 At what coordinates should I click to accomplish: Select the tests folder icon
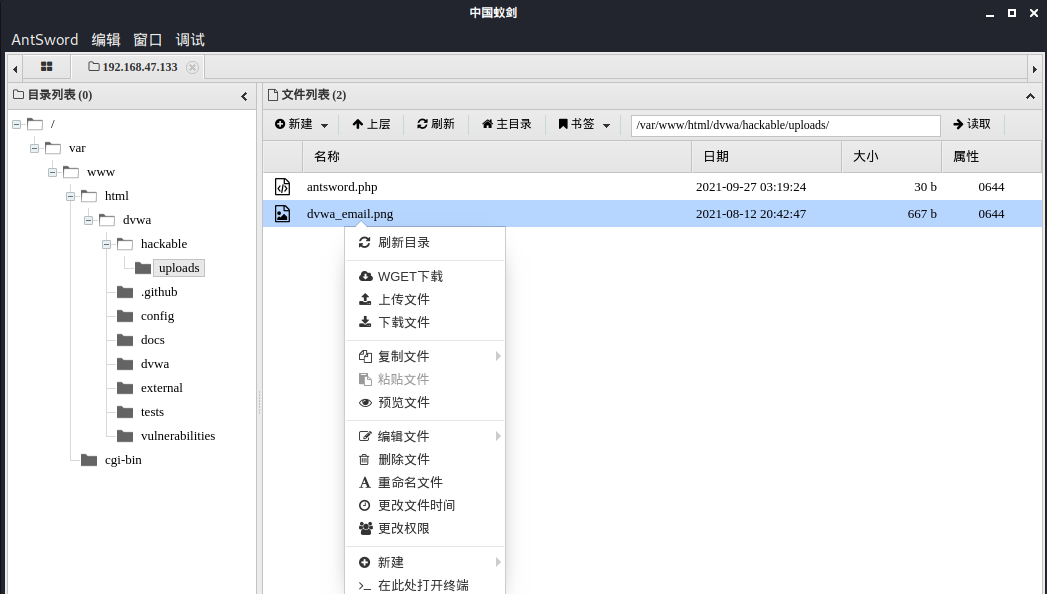tap(125, 412)
